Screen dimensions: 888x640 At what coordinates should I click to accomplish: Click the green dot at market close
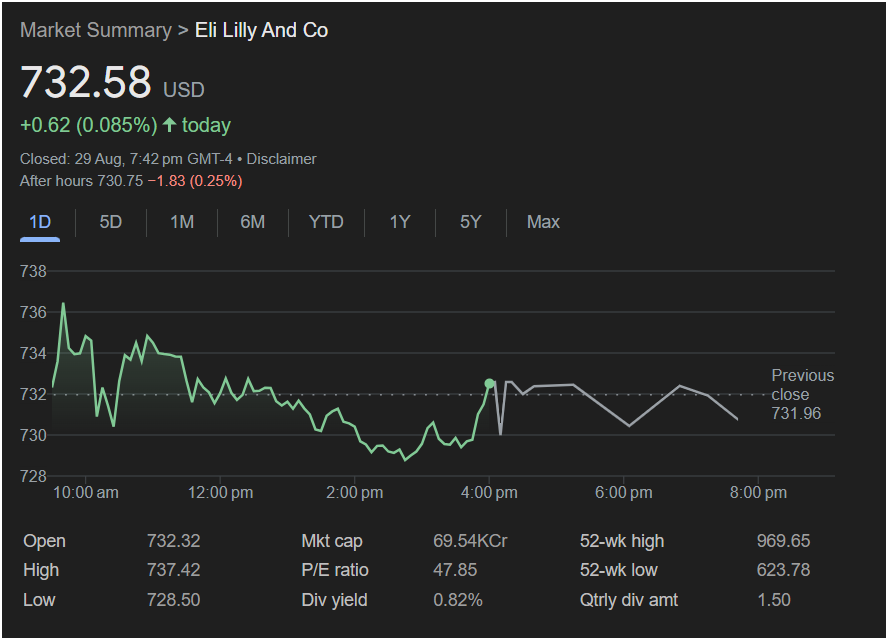pos(489,383)
